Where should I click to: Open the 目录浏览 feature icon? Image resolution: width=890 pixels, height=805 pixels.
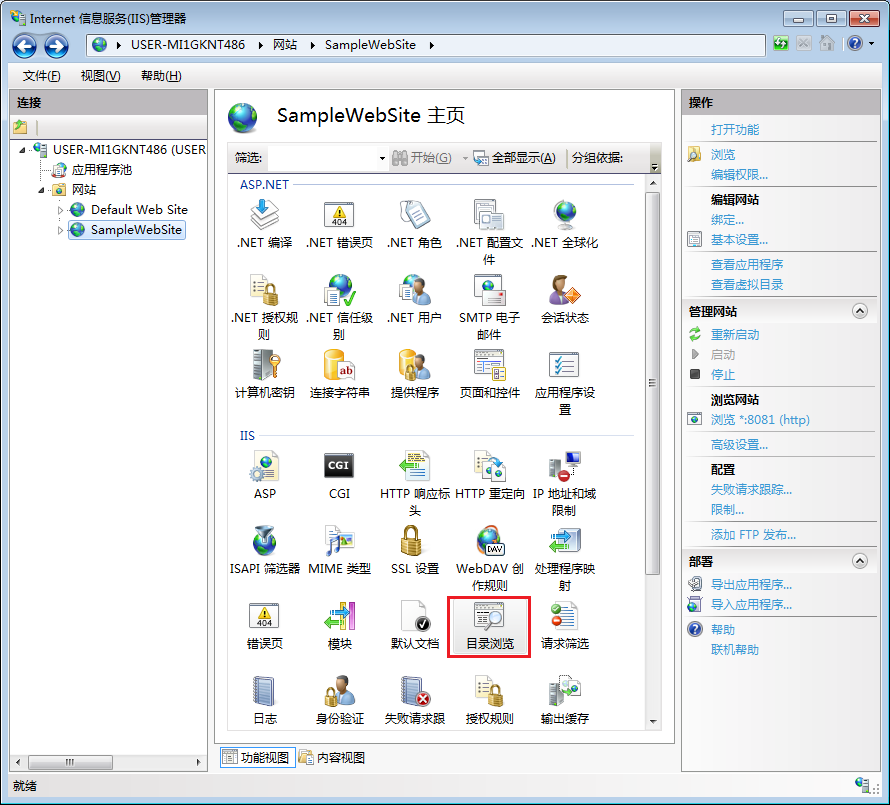(489, 626)
